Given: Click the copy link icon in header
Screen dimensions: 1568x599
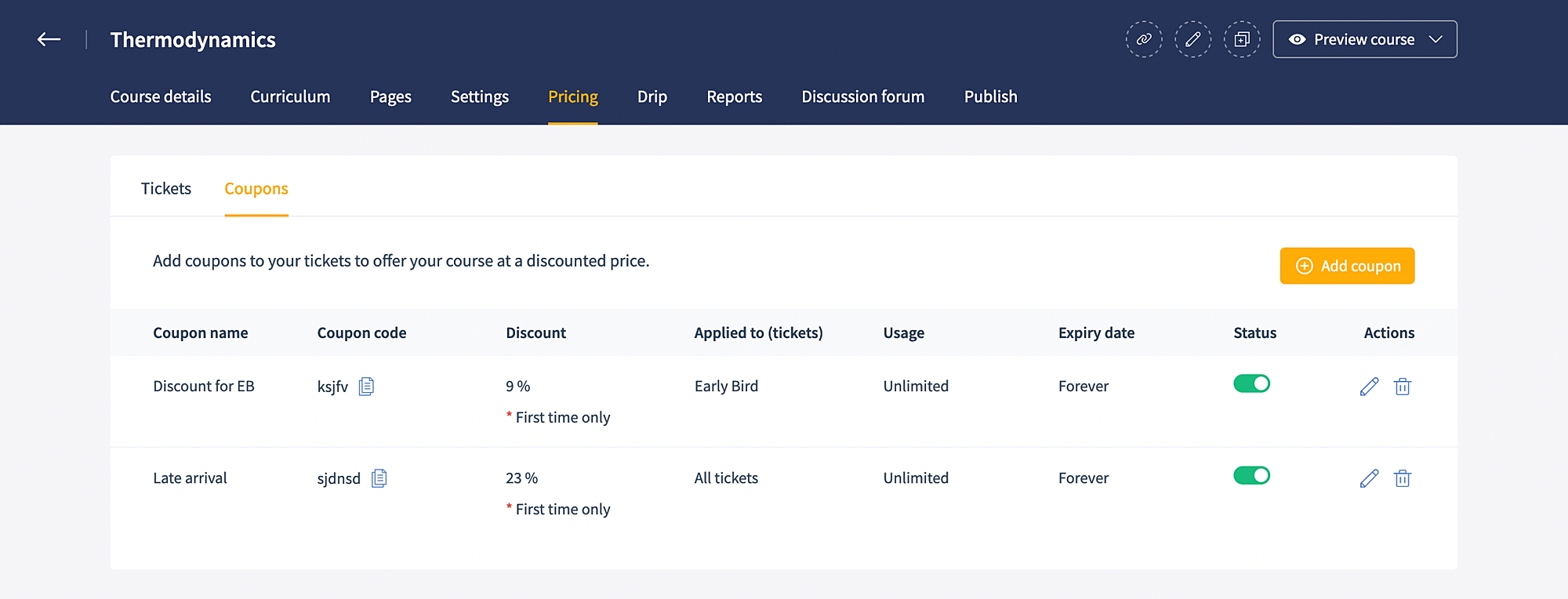Looking at the screenshot, I should tap(1144, 39).
